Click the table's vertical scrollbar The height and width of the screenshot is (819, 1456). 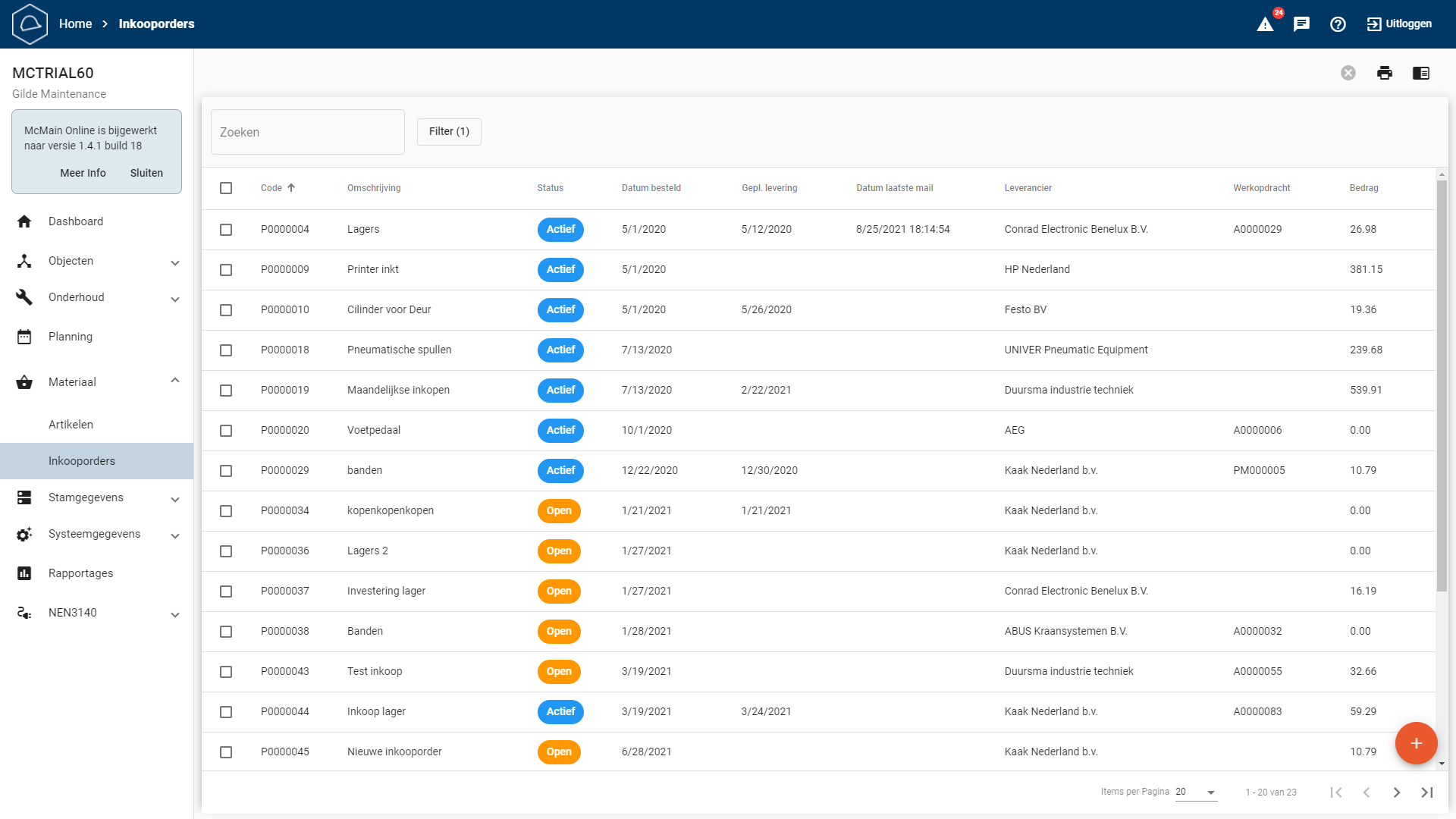pos(1442,379)
